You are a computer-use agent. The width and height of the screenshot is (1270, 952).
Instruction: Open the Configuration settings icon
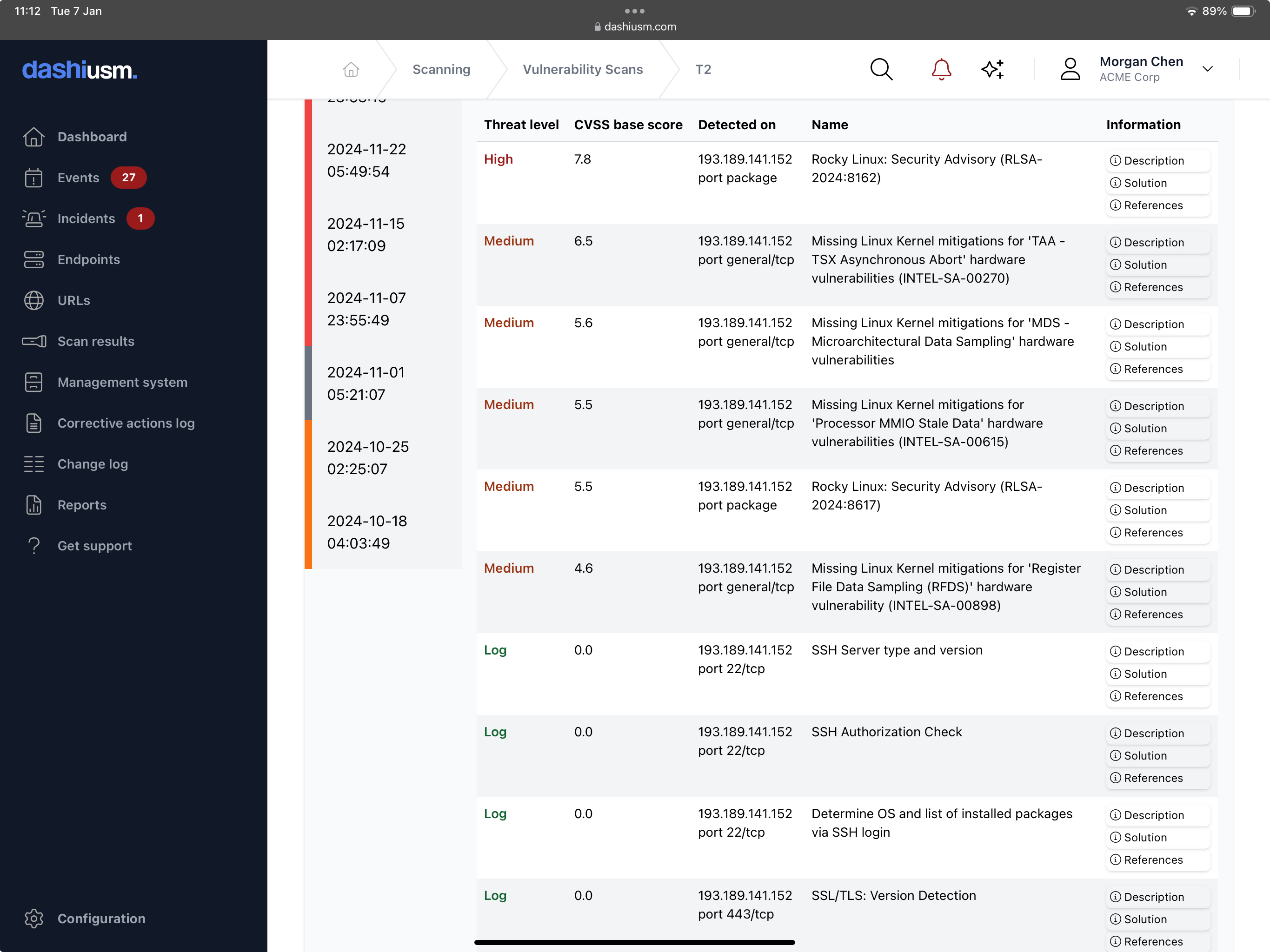[33, 918]
